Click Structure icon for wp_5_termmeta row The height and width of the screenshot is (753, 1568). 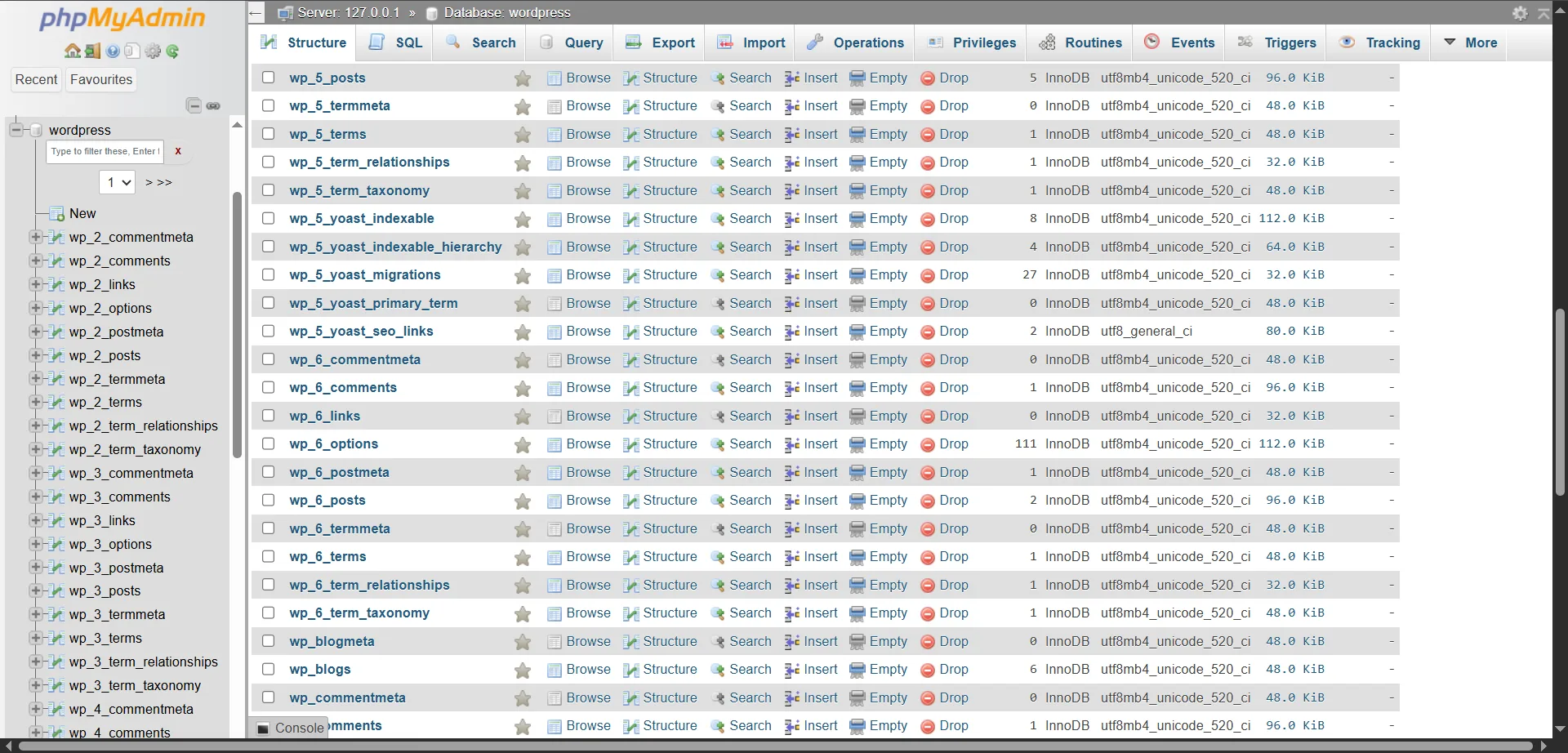pyautogui.click(x=630, y=107)
